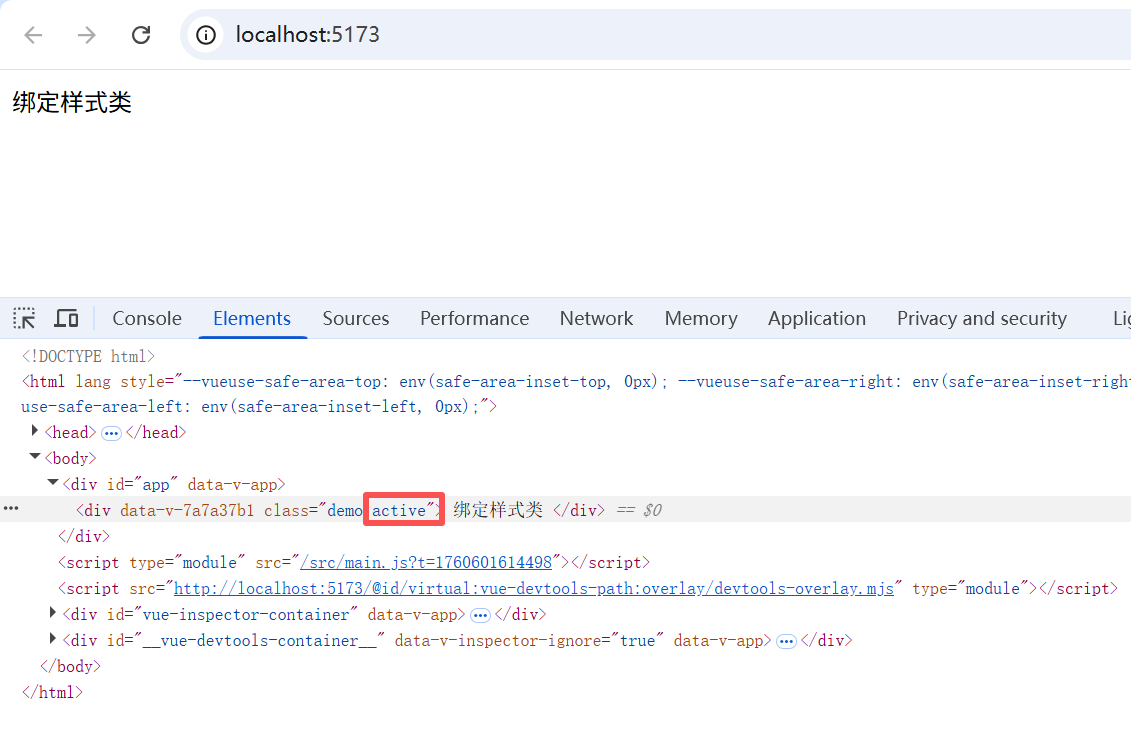Go forward to the next page

pyautogui.click(x=87, y=35)
